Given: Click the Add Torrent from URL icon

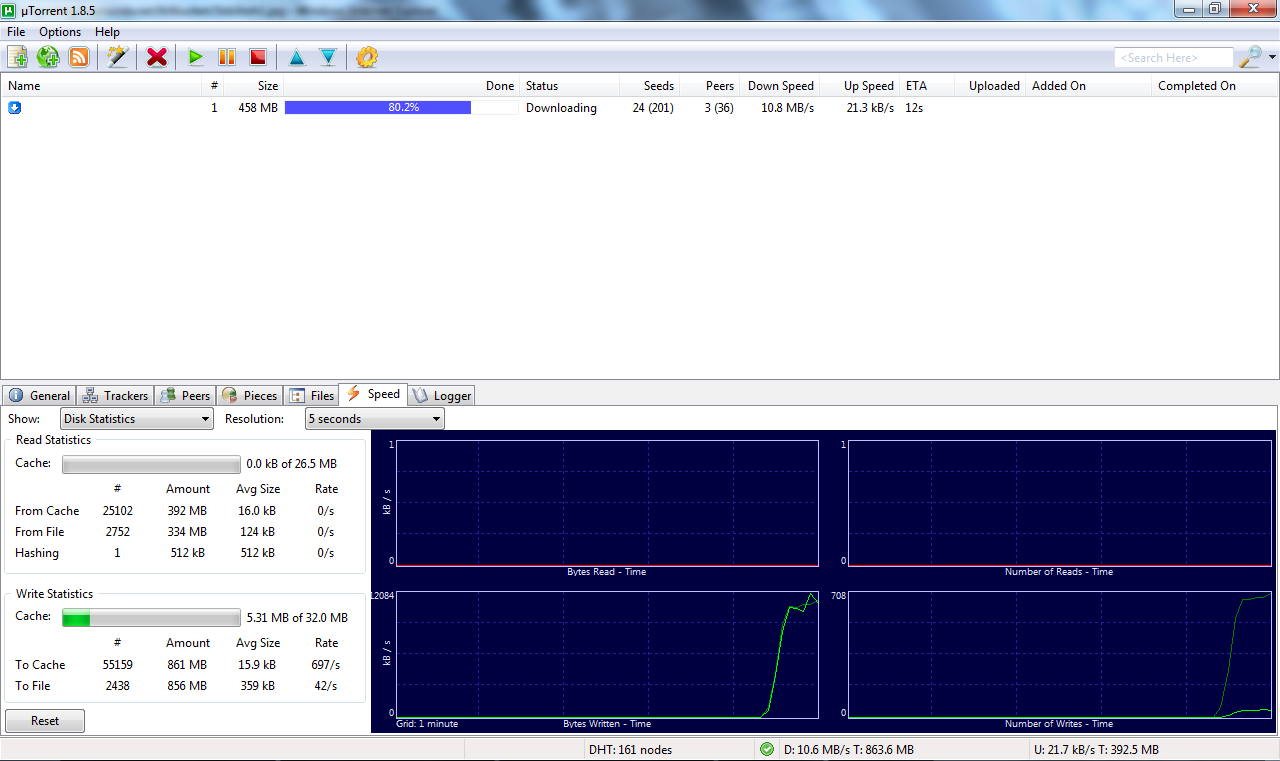Looking at the screenshot, I should [48, 57].
